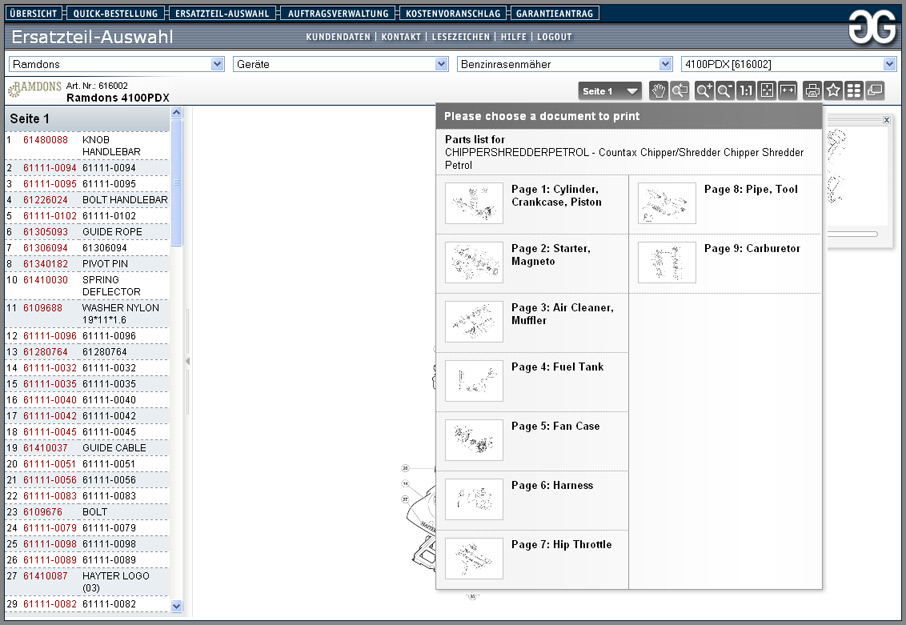Click part number 61410030
906x625 pixels.
tap(46, 280)
